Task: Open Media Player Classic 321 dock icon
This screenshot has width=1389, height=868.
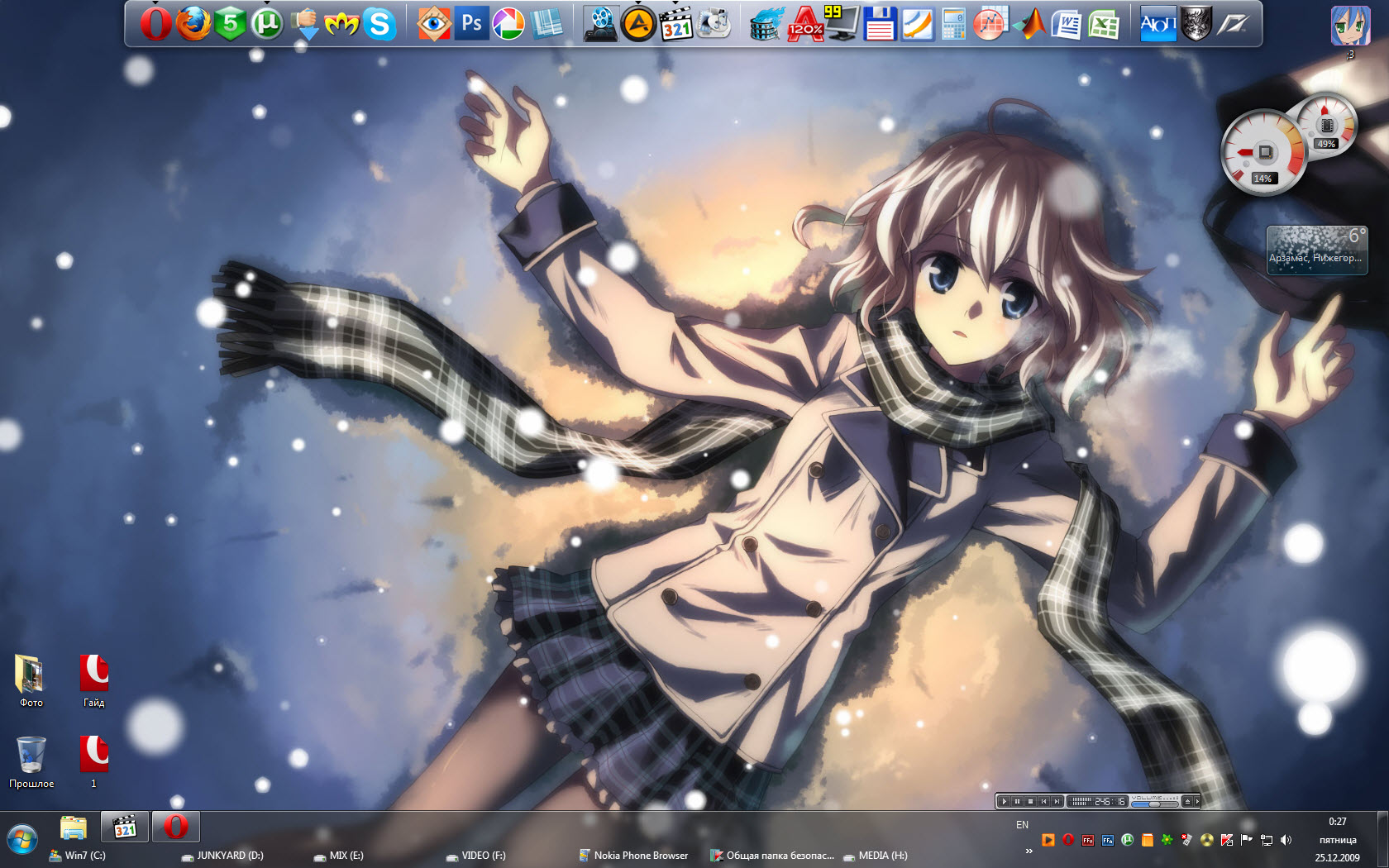Action: 676,24
